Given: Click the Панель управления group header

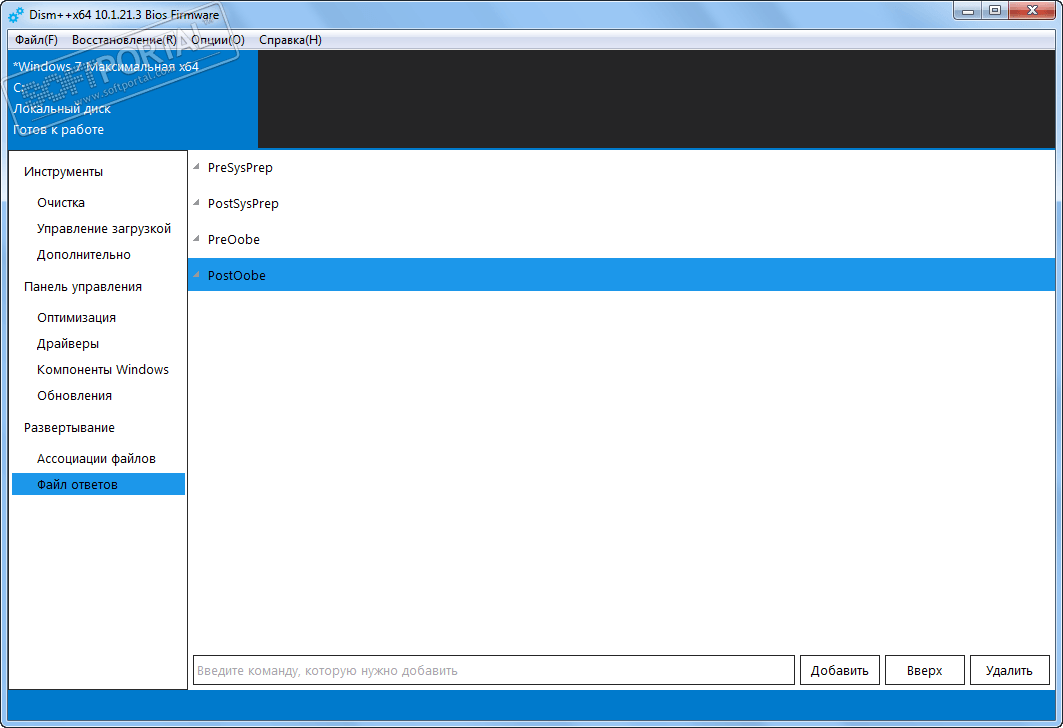Looking at the screenshot, I should click(x=83, y=287).
